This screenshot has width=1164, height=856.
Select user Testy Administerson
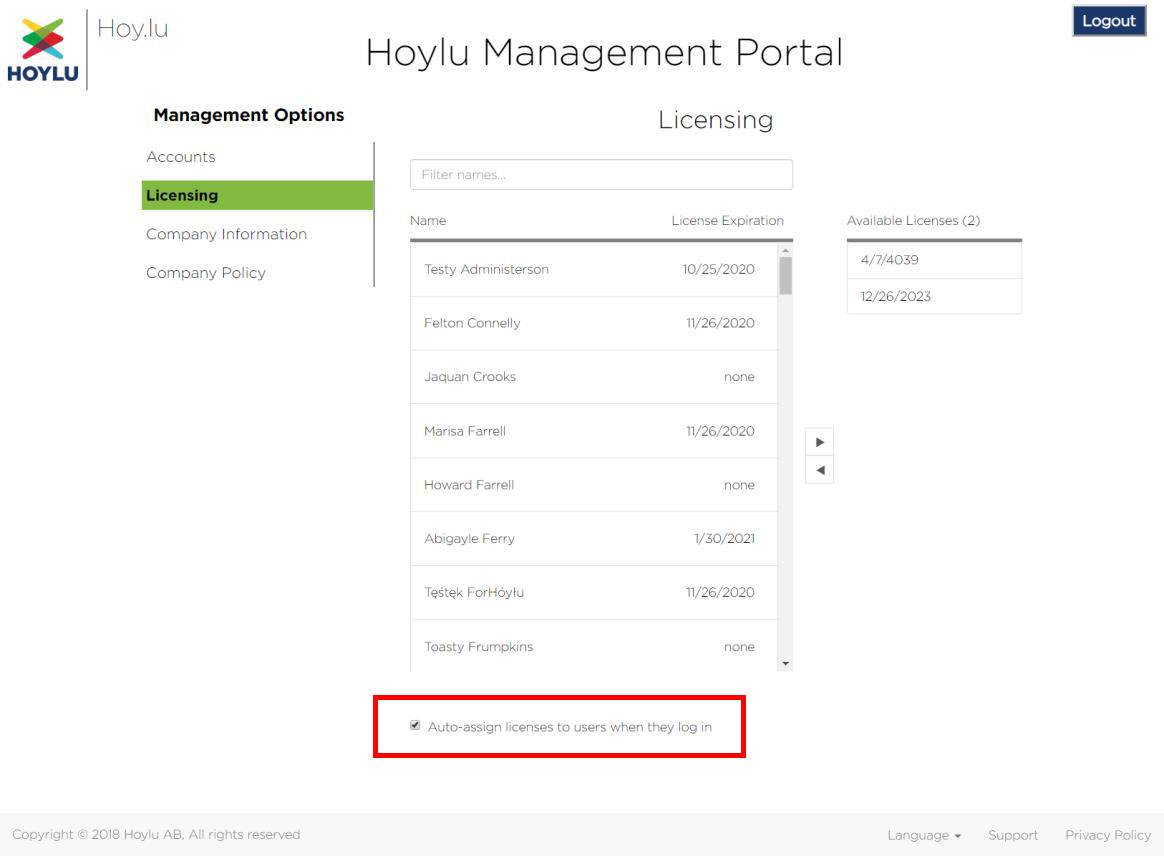(594, 269)
